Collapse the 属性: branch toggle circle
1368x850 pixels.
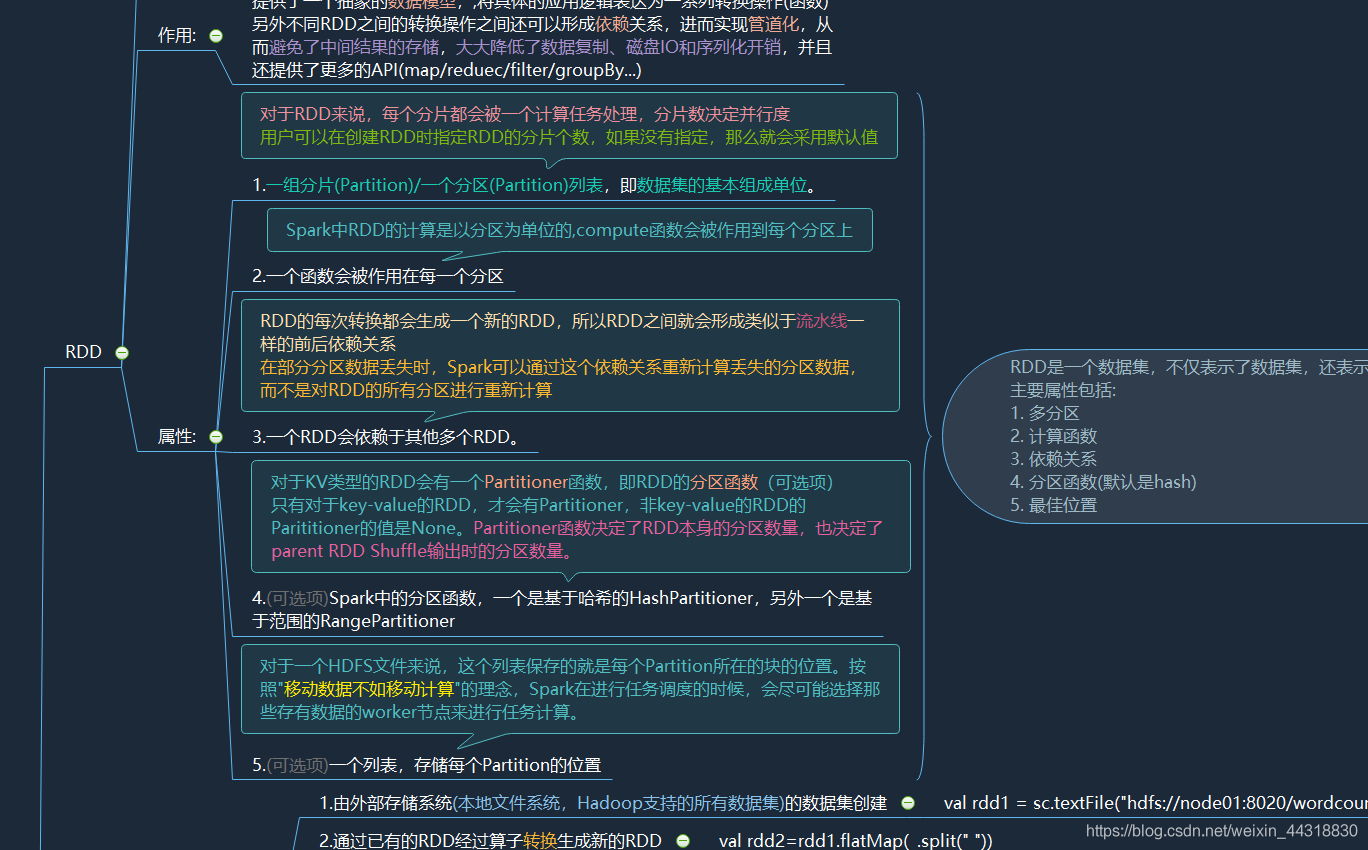coord(216,437)
